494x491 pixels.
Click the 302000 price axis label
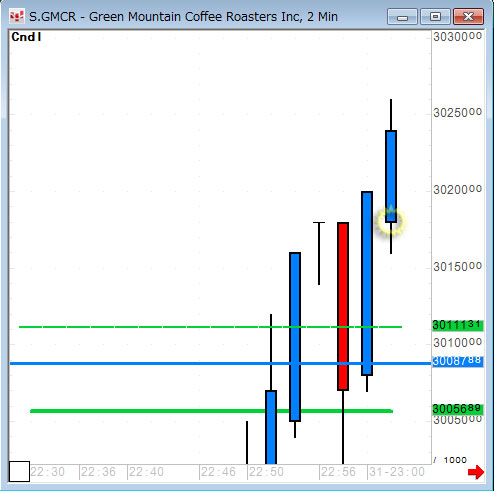click(x=457, y=190)
